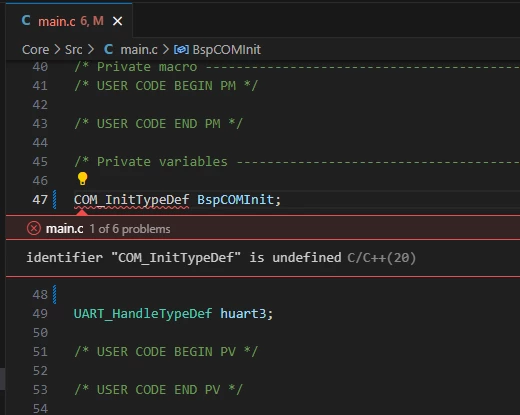The height and width of the screenshot is (415, 520).
Task: Click BspCOMInit variable on line 47
Action: 235,200
